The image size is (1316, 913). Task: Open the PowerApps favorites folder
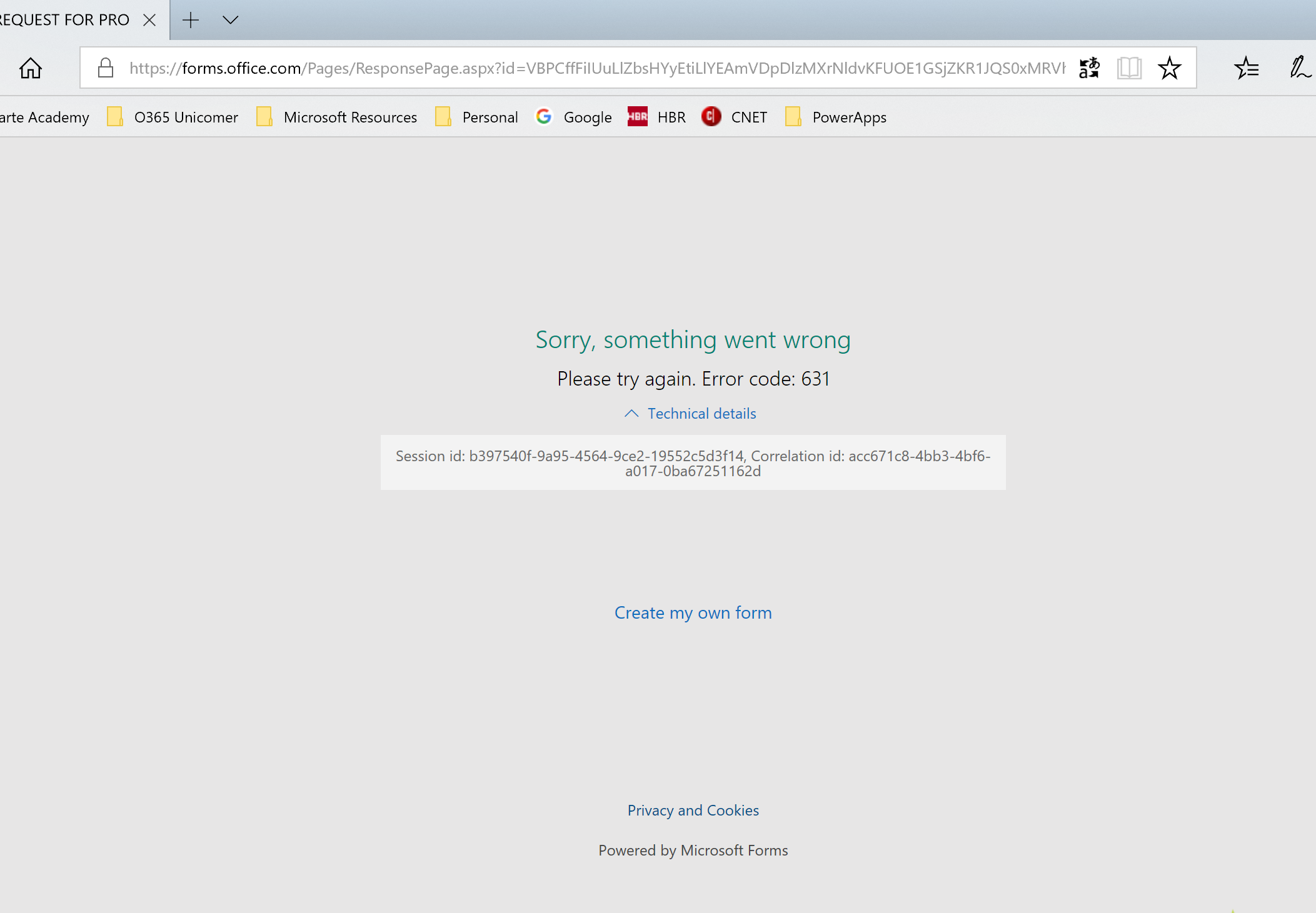pos(836,117)
